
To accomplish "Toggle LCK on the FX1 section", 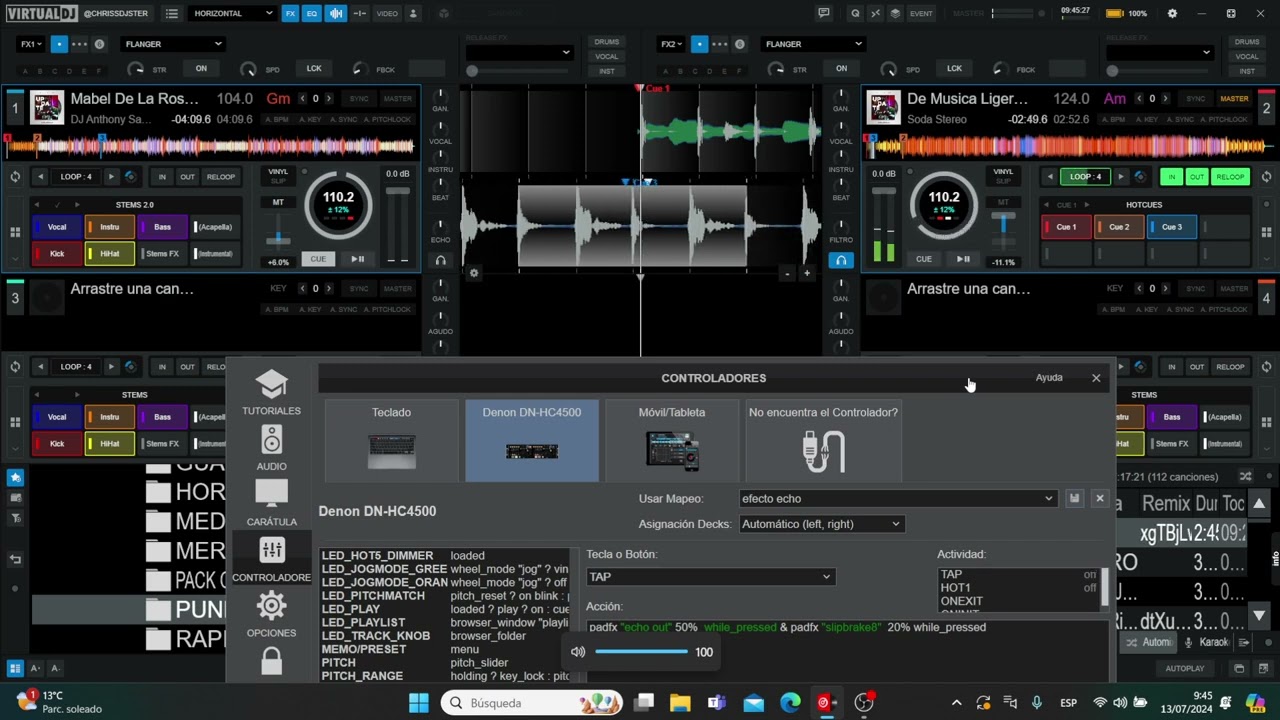I will 314,69.
